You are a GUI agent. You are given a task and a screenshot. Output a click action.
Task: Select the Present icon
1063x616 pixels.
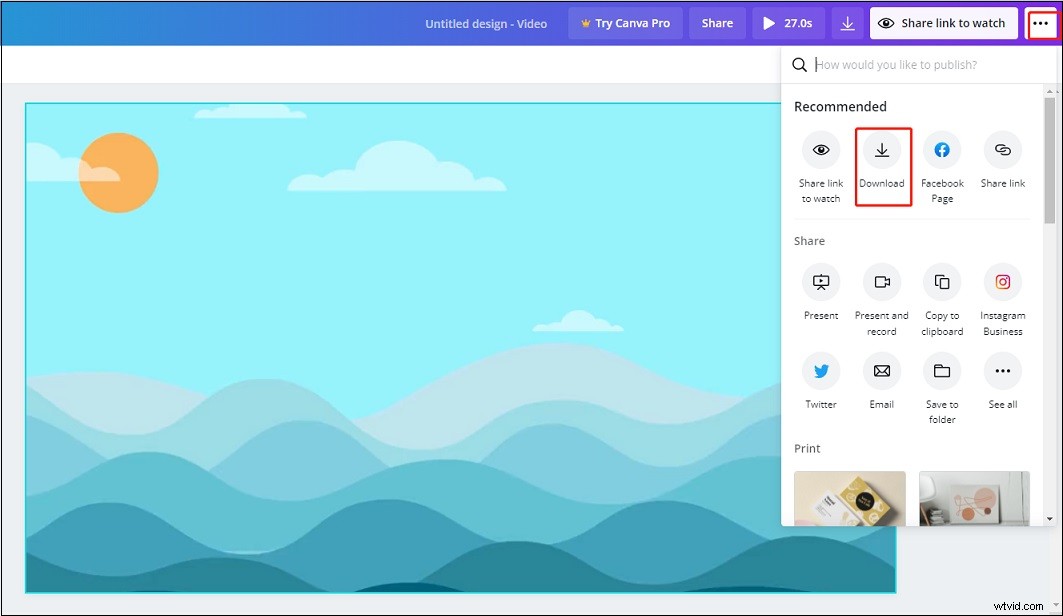coord(820,282)
